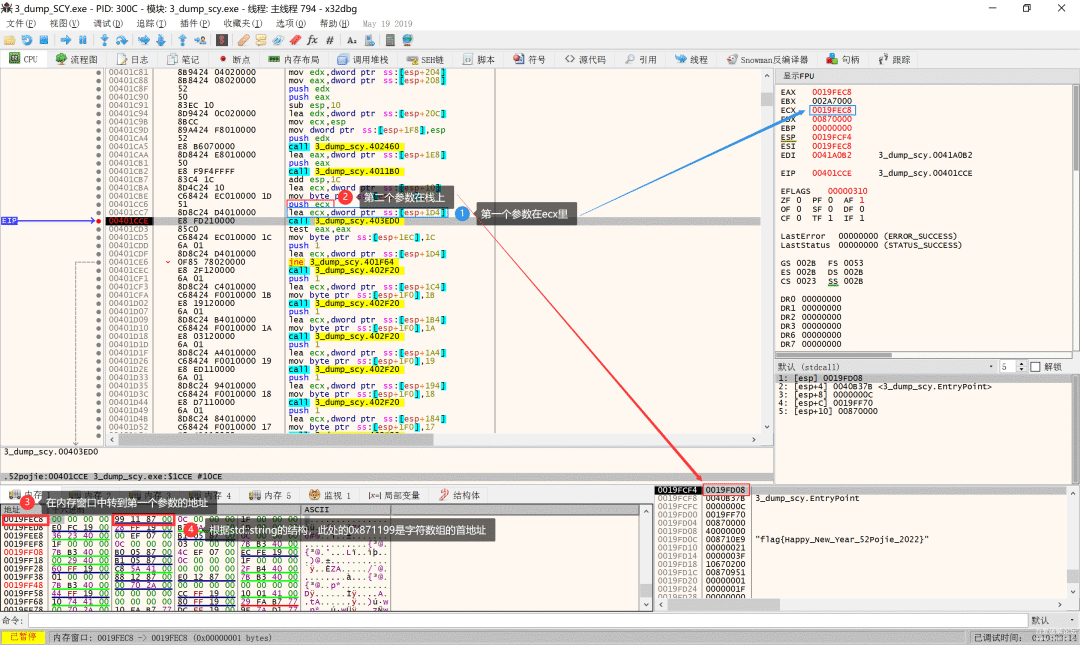Toggle the 解锁 checkbox
The height and width of the screenshot is (645, 1080).
(x=1033, y=366)
